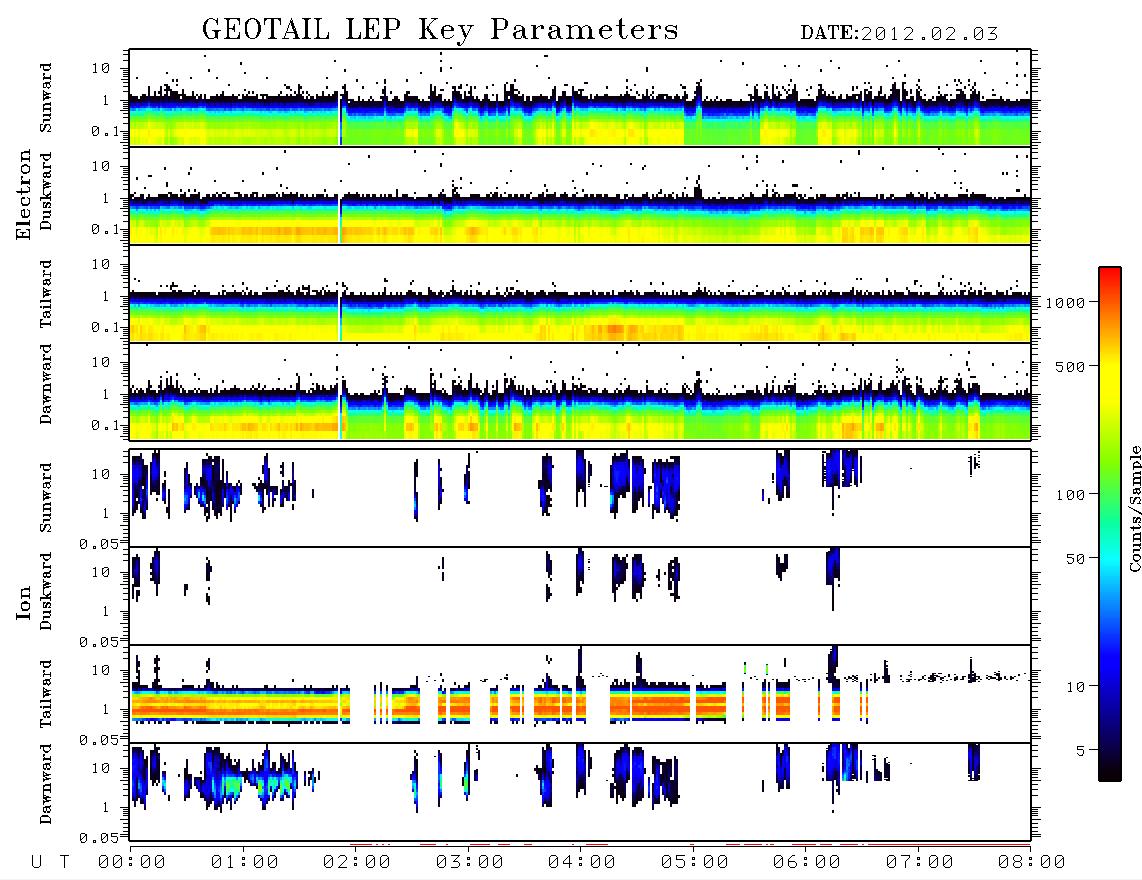Click the Electron "Tailward" panel label
Screen dimensions: 1142x880
pos(46,294)
